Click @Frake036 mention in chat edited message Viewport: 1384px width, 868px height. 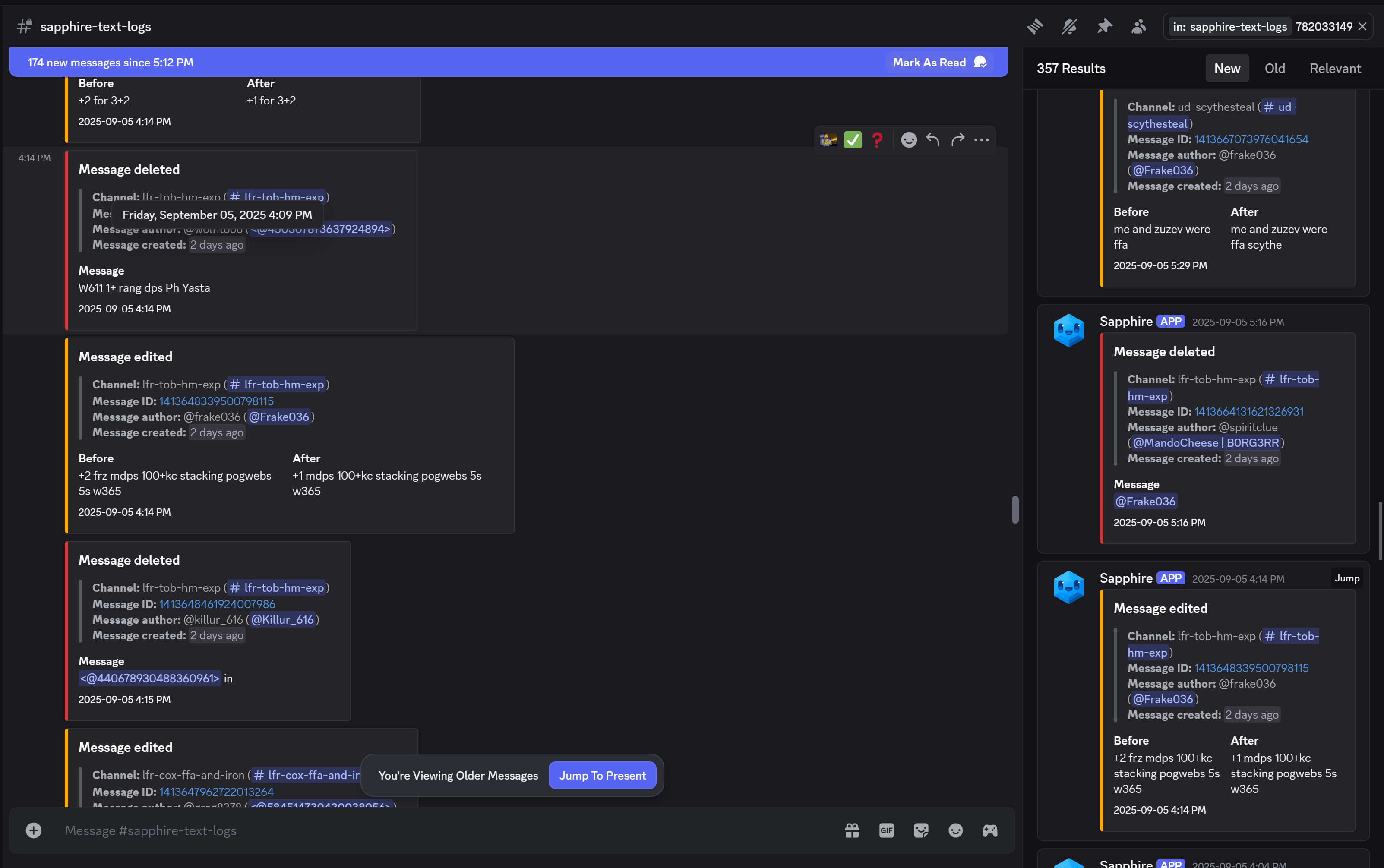coord(278,417)
